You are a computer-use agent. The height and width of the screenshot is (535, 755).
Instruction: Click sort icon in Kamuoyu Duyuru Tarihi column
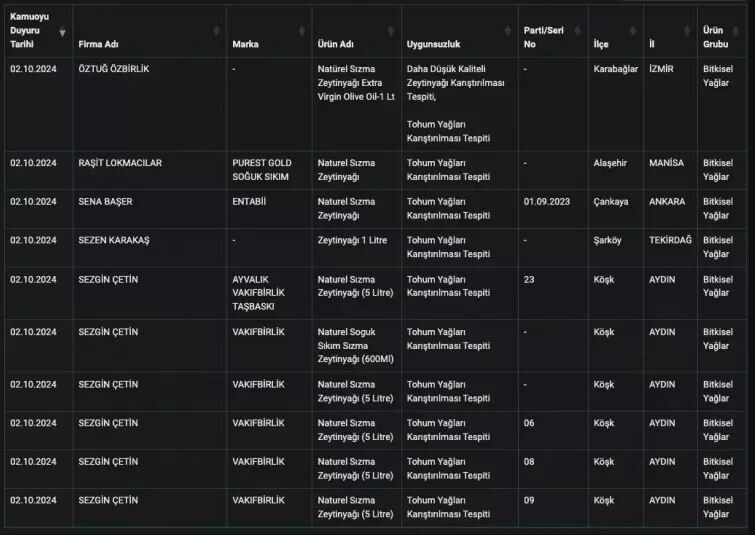[63, 31]
